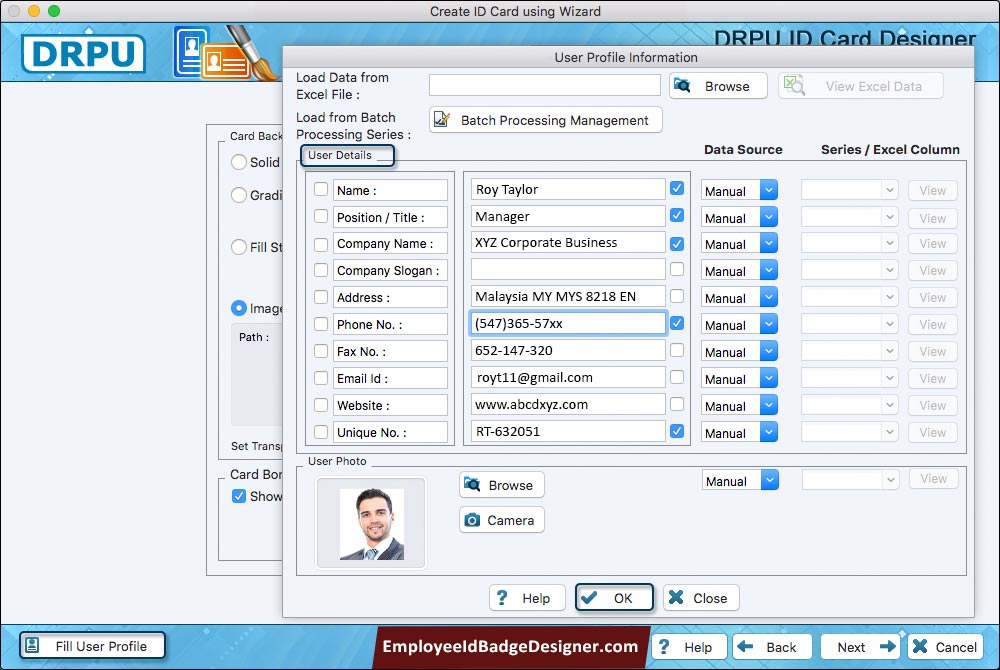Select the Solid card background radio
1000x670 pixels.
239,162
